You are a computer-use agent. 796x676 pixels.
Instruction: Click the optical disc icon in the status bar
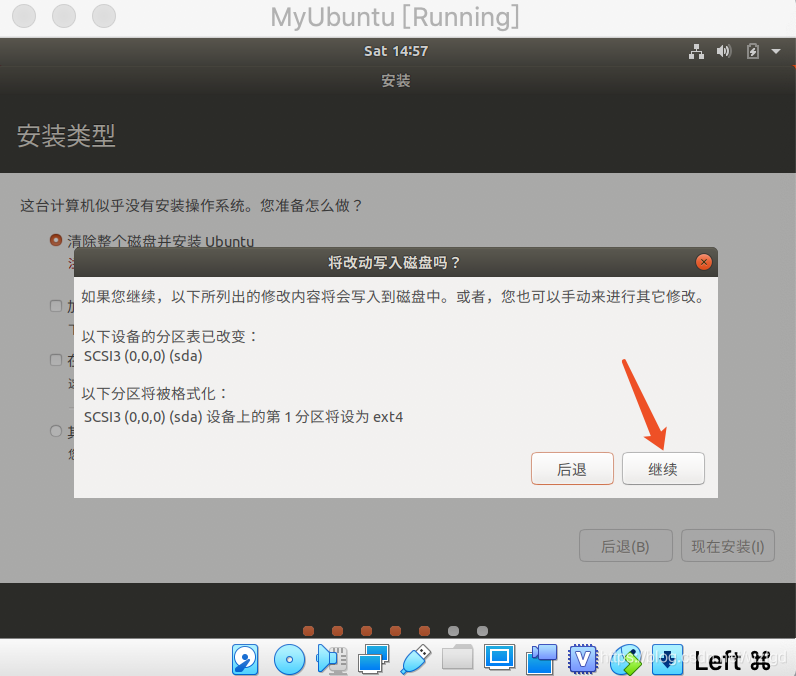tap(289, 659)
